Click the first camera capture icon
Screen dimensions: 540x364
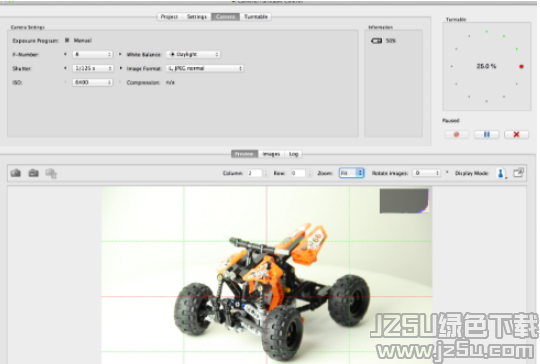[15, 173]
